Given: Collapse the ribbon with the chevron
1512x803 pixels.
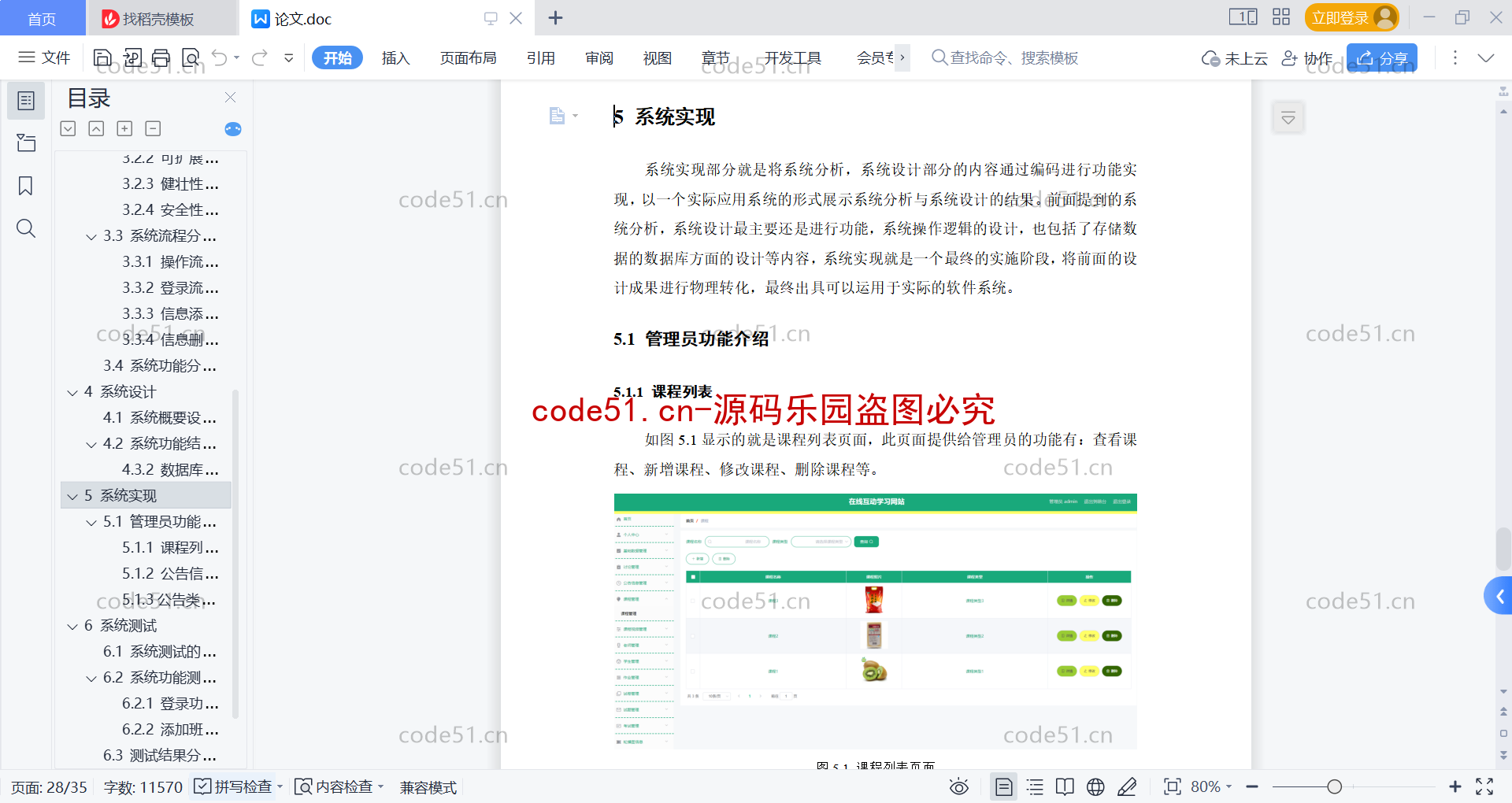Looking at the screenshot, I should click(x=1486, y=57).
